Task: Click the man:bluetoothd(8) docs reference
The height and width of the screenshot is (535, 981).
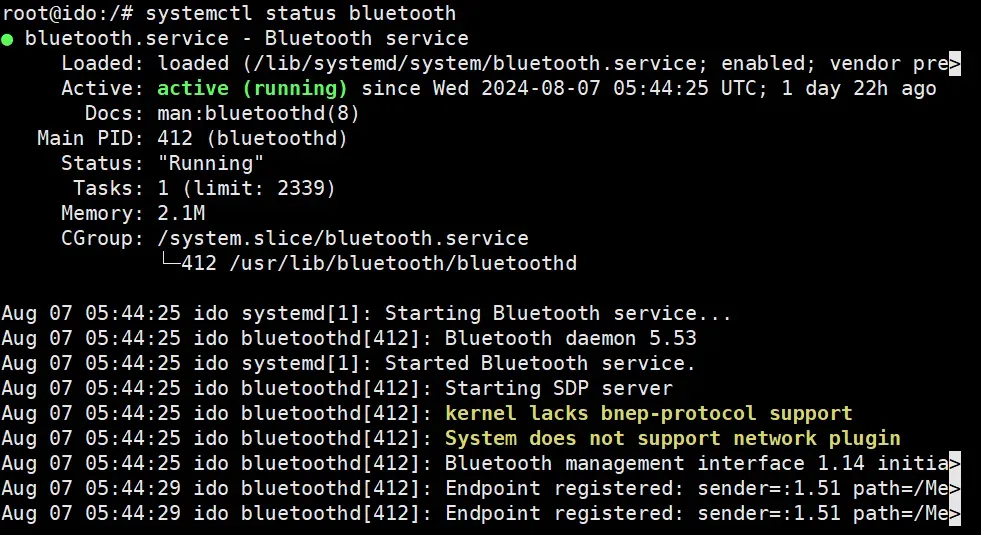Action: point(258,113)
